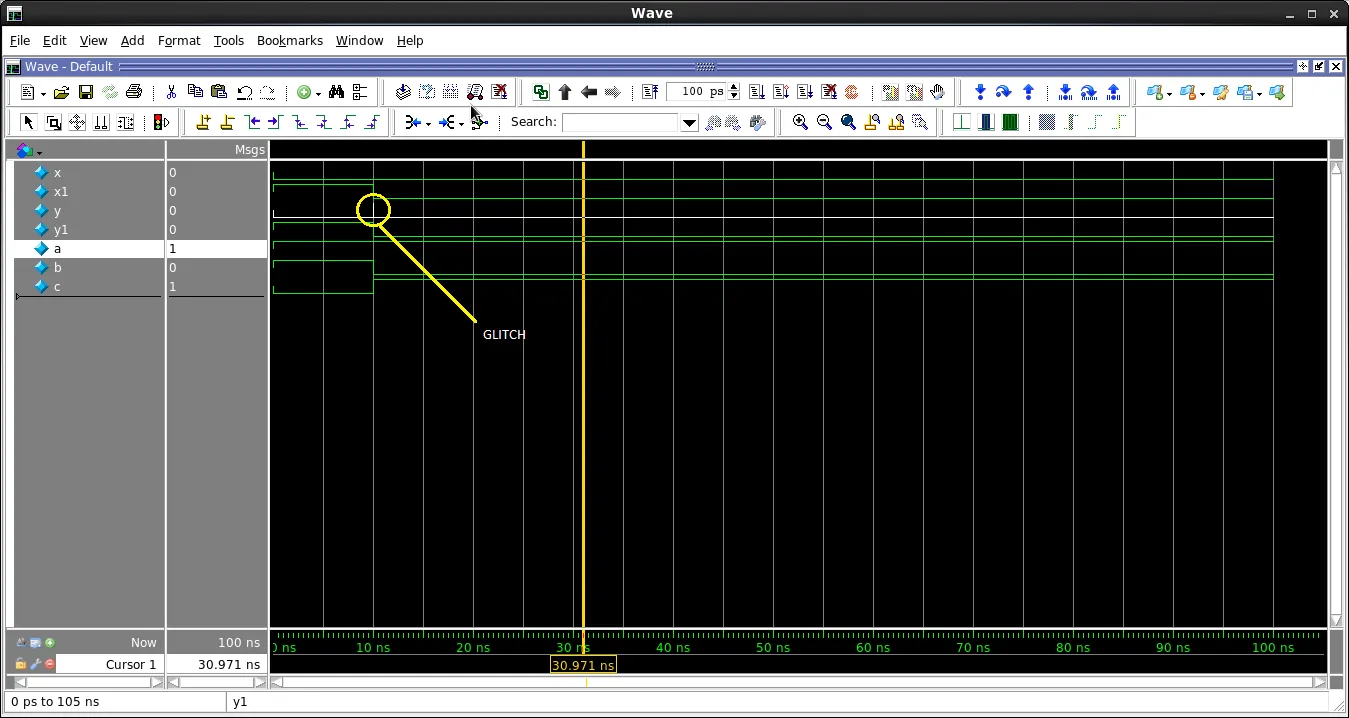Viewport: 1349px width, 718px height.
Task: Click the Zoom In on Active Cursor icon
Action: point(872,122)
